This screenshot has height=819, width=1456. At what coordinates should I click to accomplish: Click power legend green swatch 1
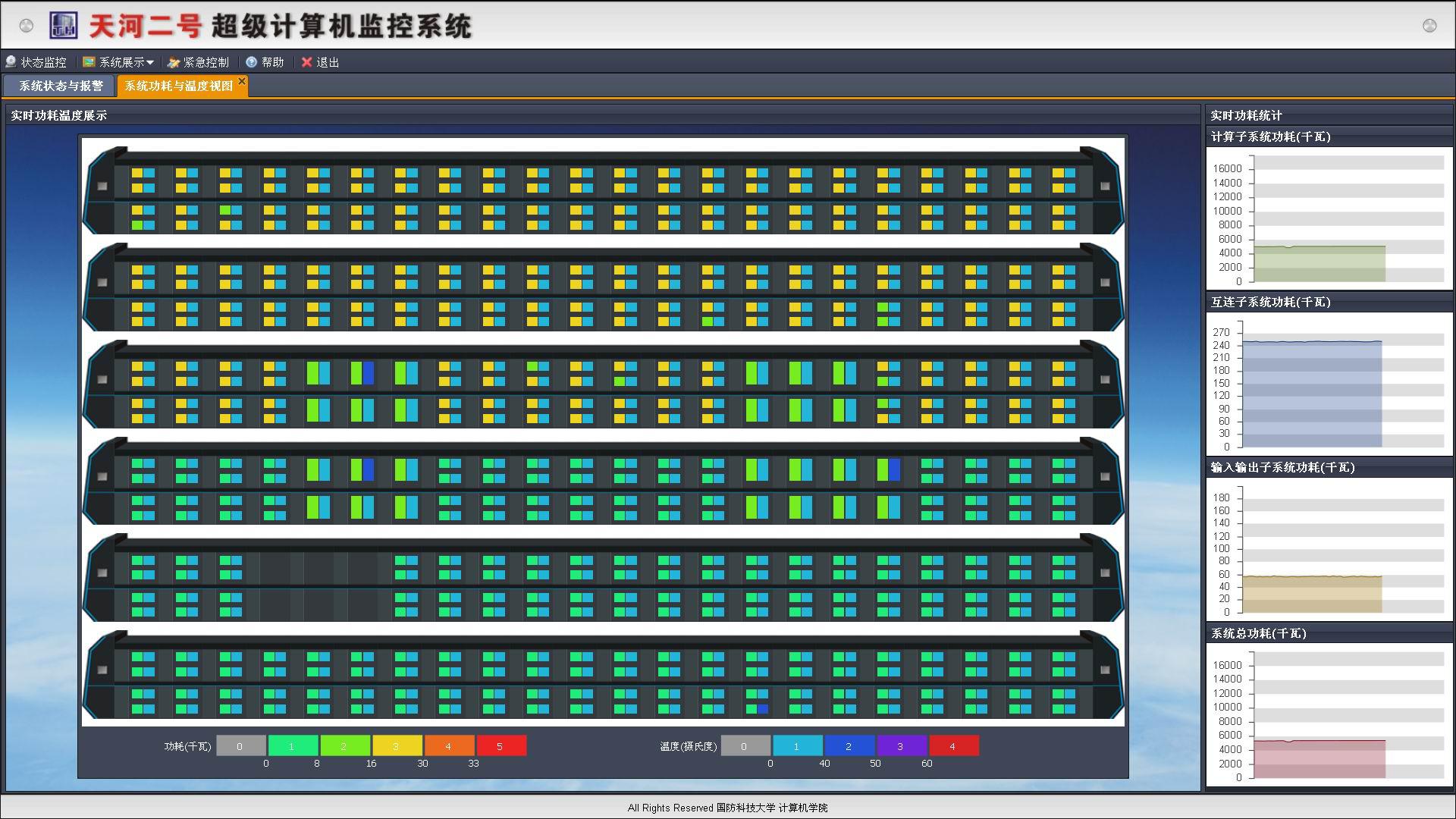point(293,746)
